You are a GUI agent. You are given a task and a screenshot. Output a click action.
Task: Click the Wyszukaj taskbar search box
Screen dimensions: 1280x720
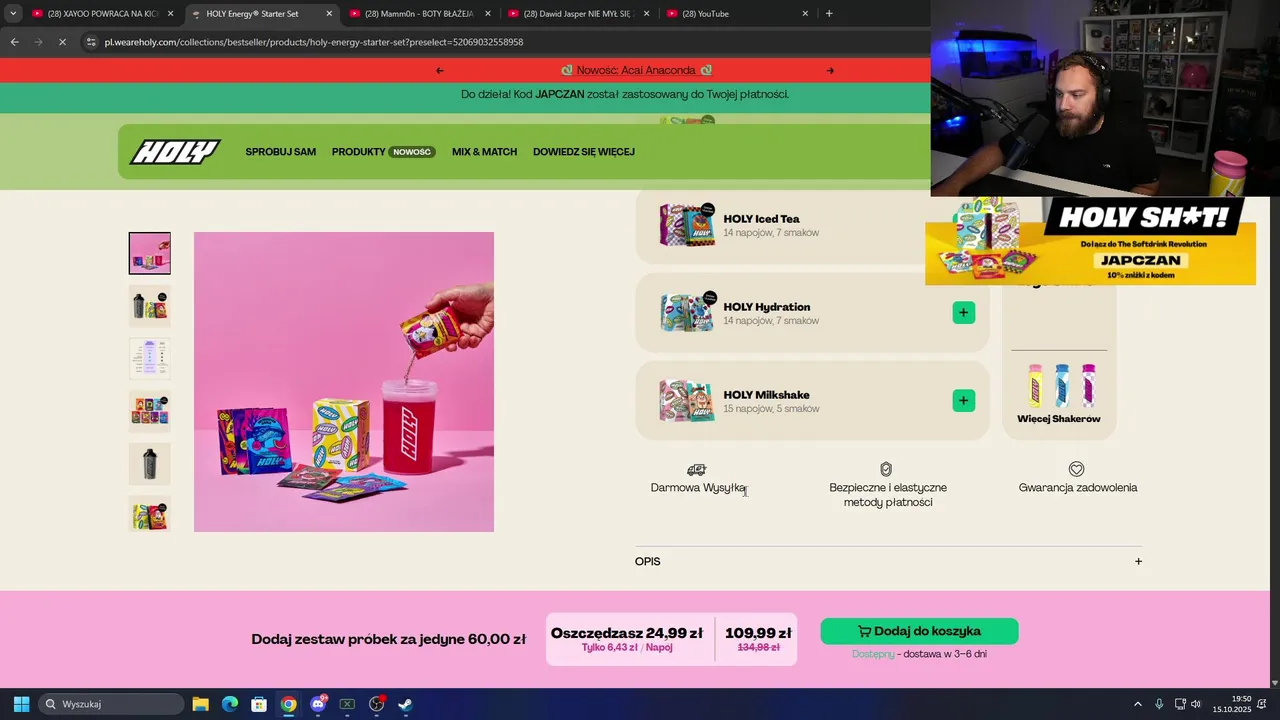[111, 704]
